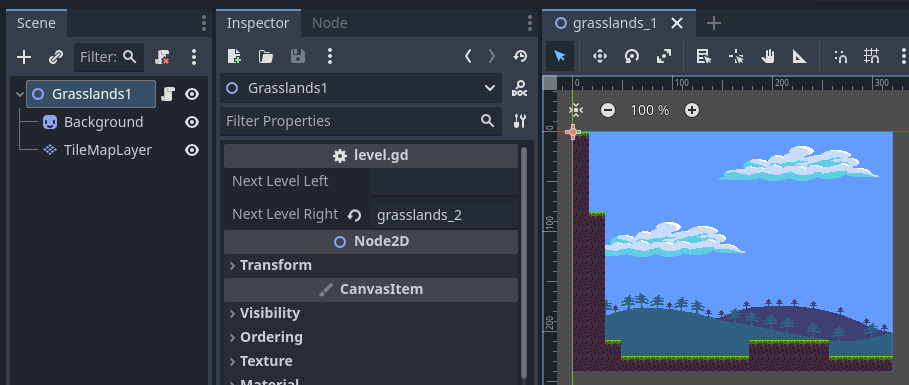Activate the Move mode tool
The image size is (909, 385).
599,56
